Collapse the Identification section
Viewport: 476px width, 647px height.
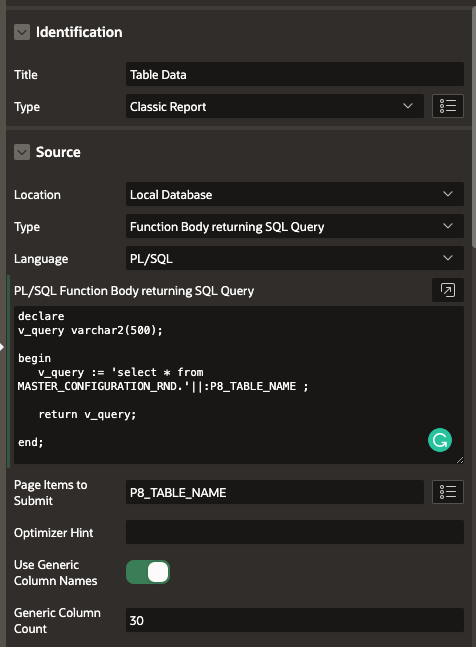[22, 32]
